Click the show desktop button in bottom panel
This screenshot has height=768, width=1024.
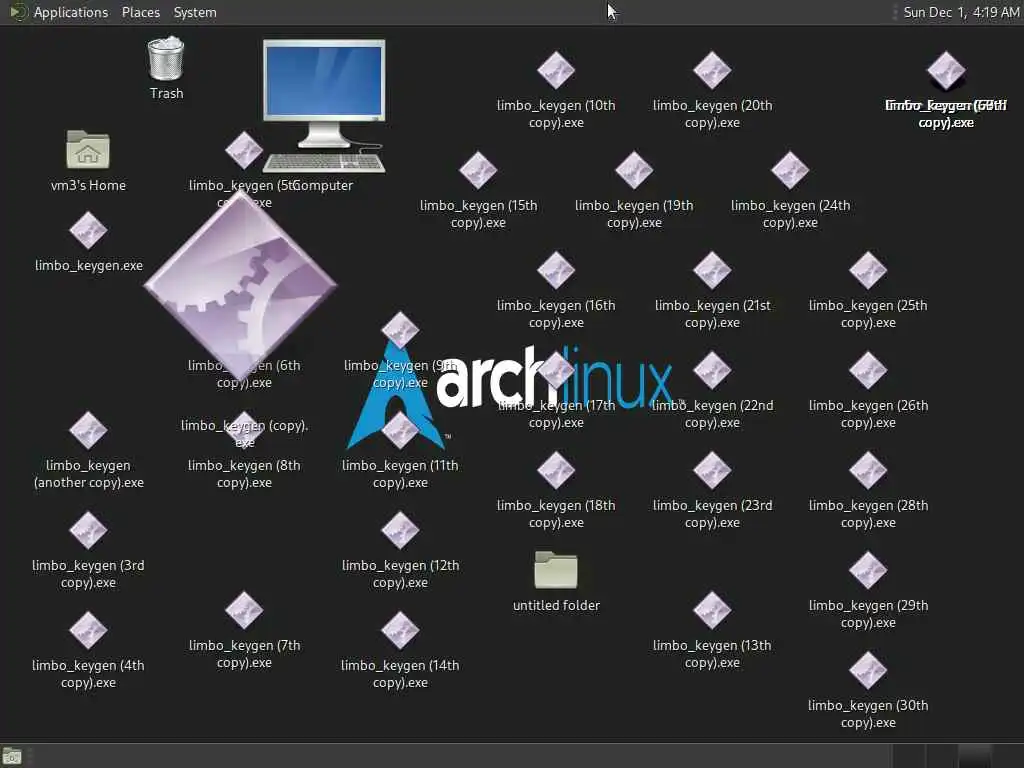click(12, 756)
